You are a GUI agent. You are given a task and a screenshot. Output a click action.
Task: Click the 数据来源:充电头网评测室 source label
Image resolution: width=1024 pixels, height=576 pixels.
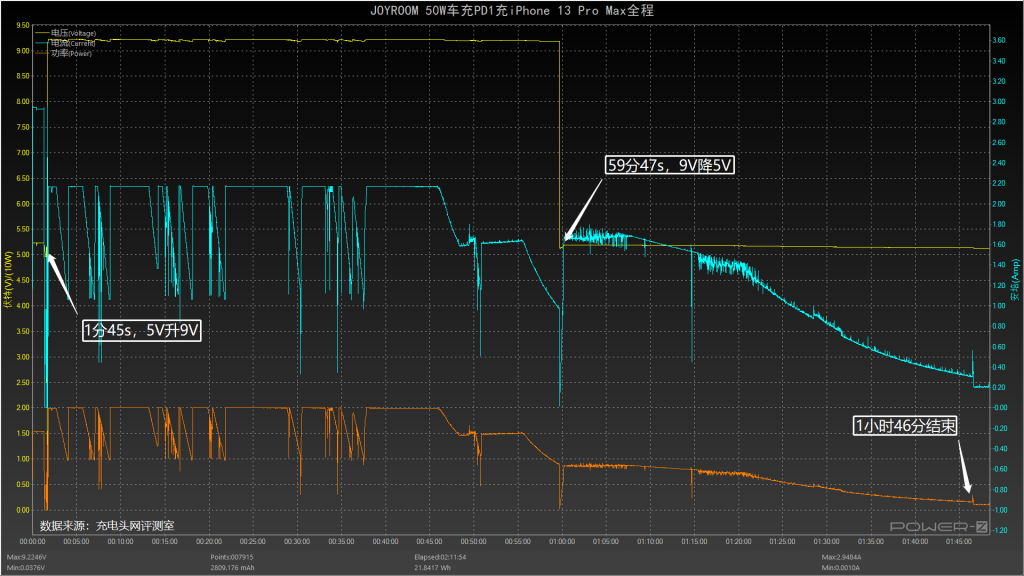tap(107, 525)
